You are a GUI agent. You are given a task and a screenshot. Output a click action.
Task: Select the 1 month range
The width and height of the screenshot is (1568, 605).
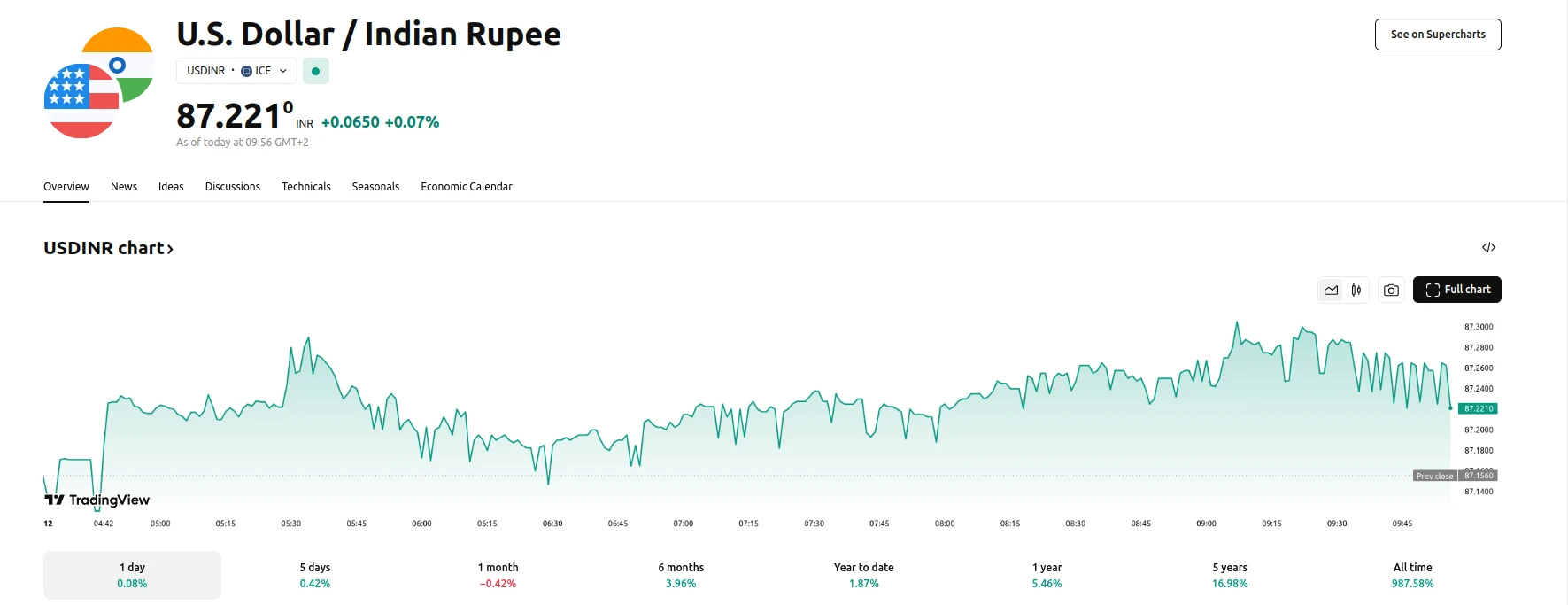coord(498,575)
